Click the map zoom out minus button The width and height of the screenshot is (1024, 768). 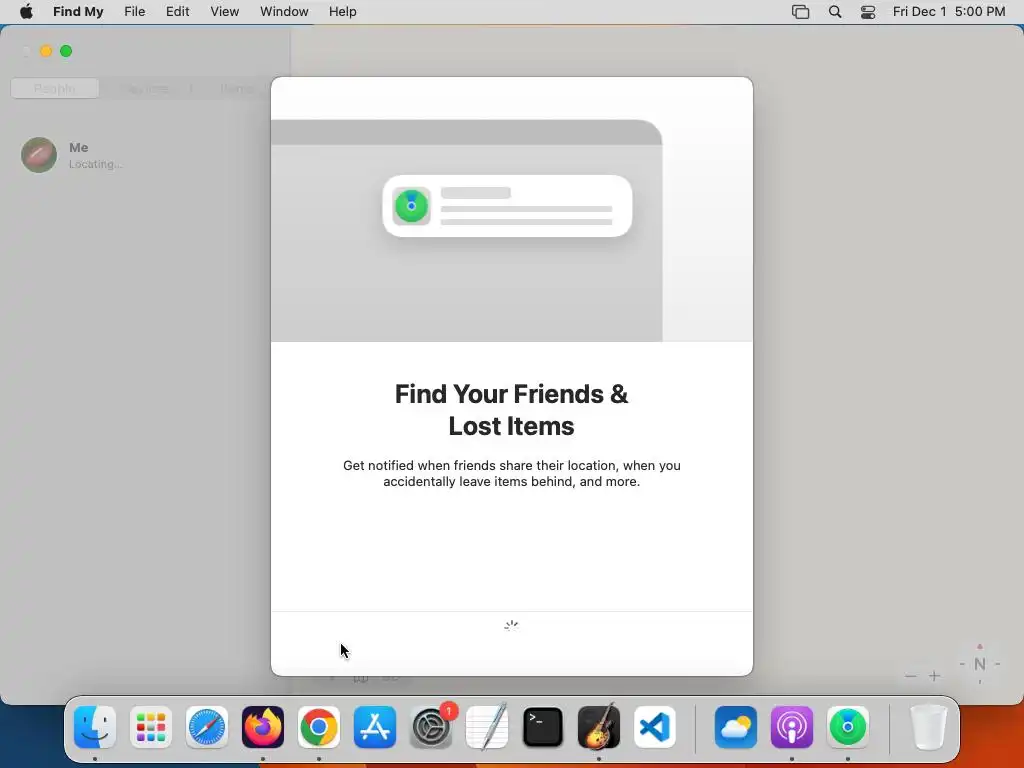tap(911, 676)
